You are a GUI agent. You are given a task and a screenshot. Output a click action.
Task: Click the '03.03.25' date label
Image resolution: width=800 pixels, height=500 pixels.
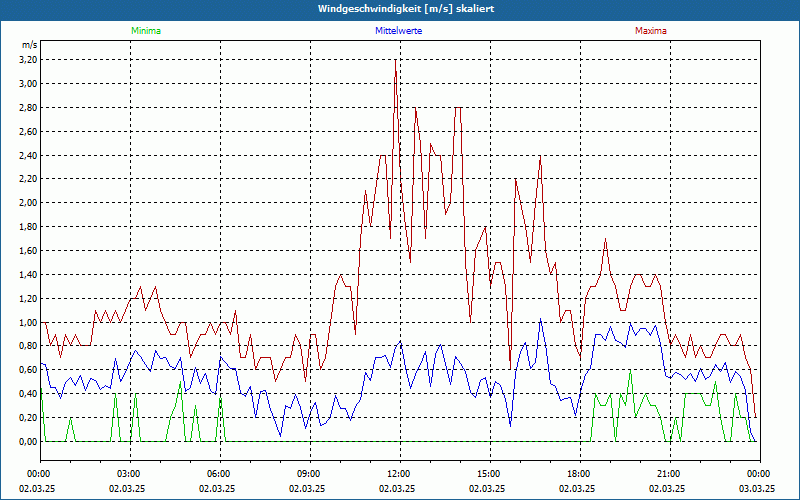click(x=757, y=488)
